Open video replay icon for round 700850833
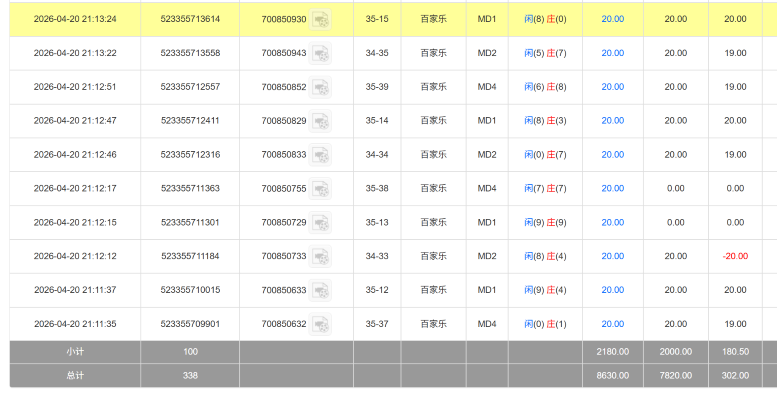This screenshot has height=396, width=777. pyautogui.click(x=320, y=155)
